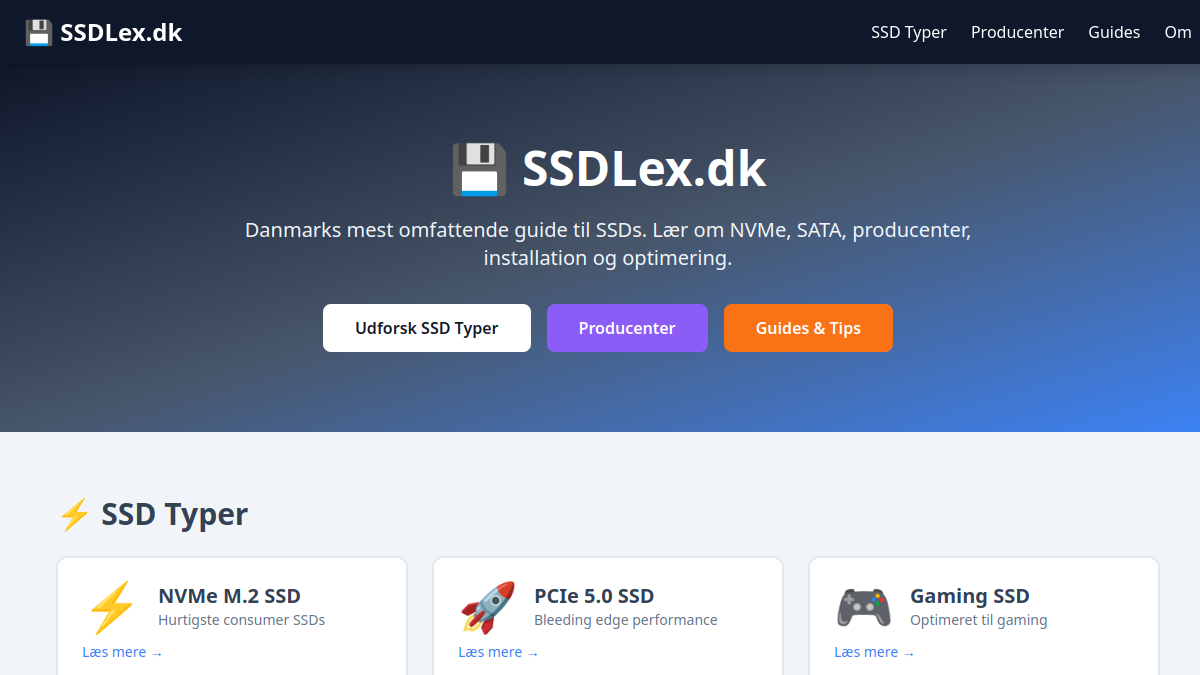
Task: Follow Læs mere on the Gaming SSD card
Action: pyautogui.click(x=874, y=651)
